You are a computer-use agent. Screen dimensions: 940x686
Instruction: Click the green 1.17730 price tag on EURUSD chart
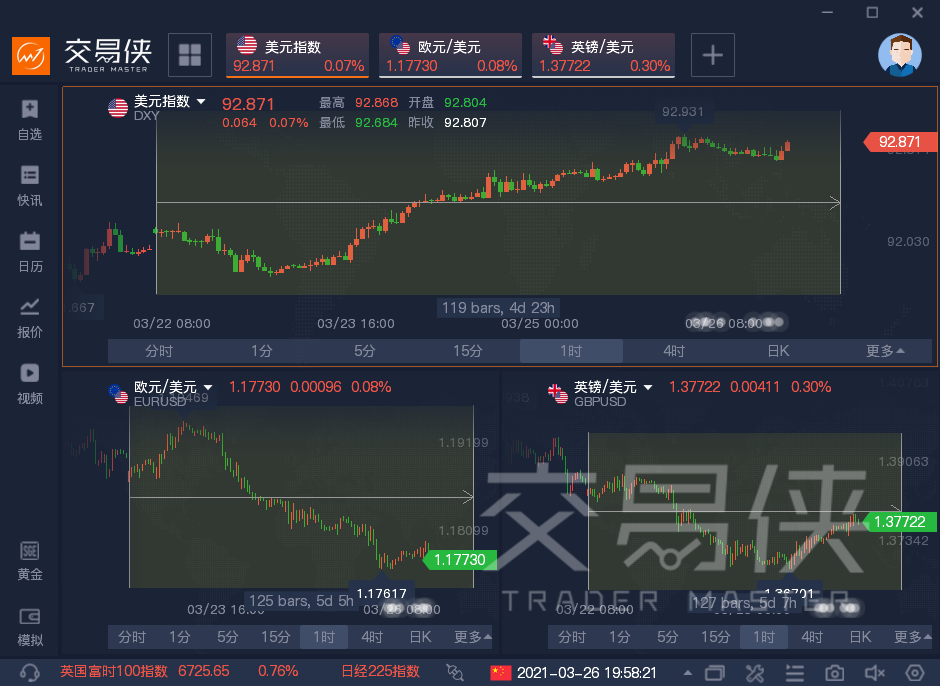pos(460,560)
